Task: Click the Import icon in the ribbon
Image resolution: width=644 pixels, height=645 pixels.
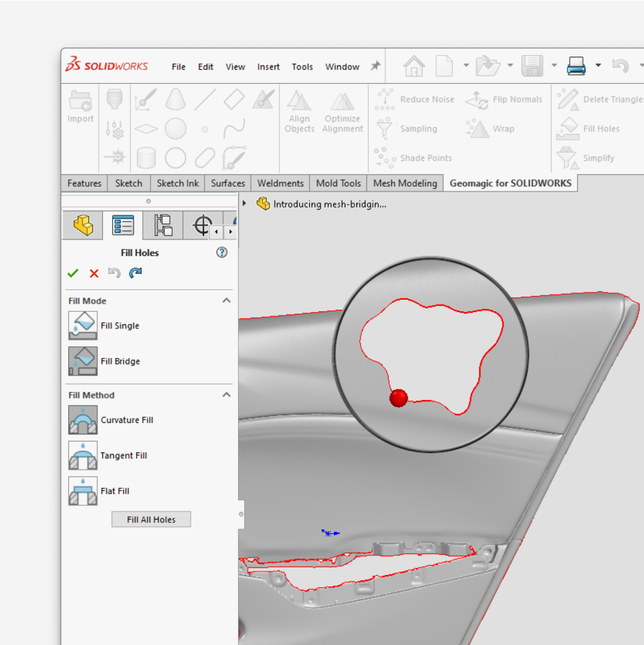Action: point(81,106)
